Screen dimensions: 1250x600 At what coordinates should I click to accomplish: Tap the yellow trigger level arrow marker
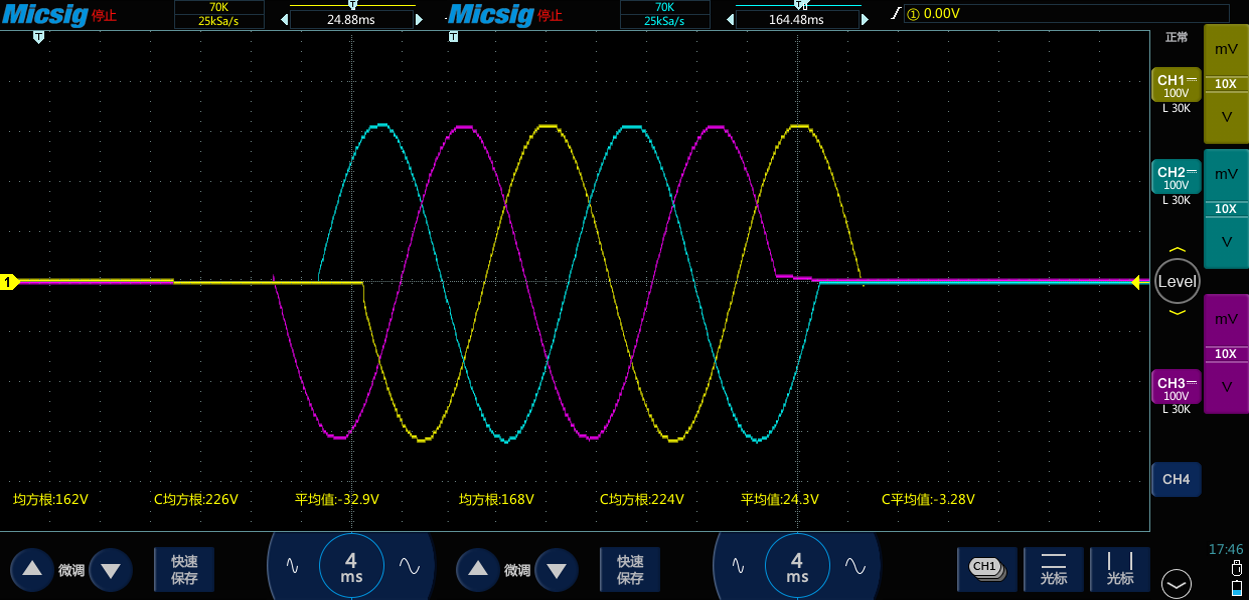(1136, 283)
